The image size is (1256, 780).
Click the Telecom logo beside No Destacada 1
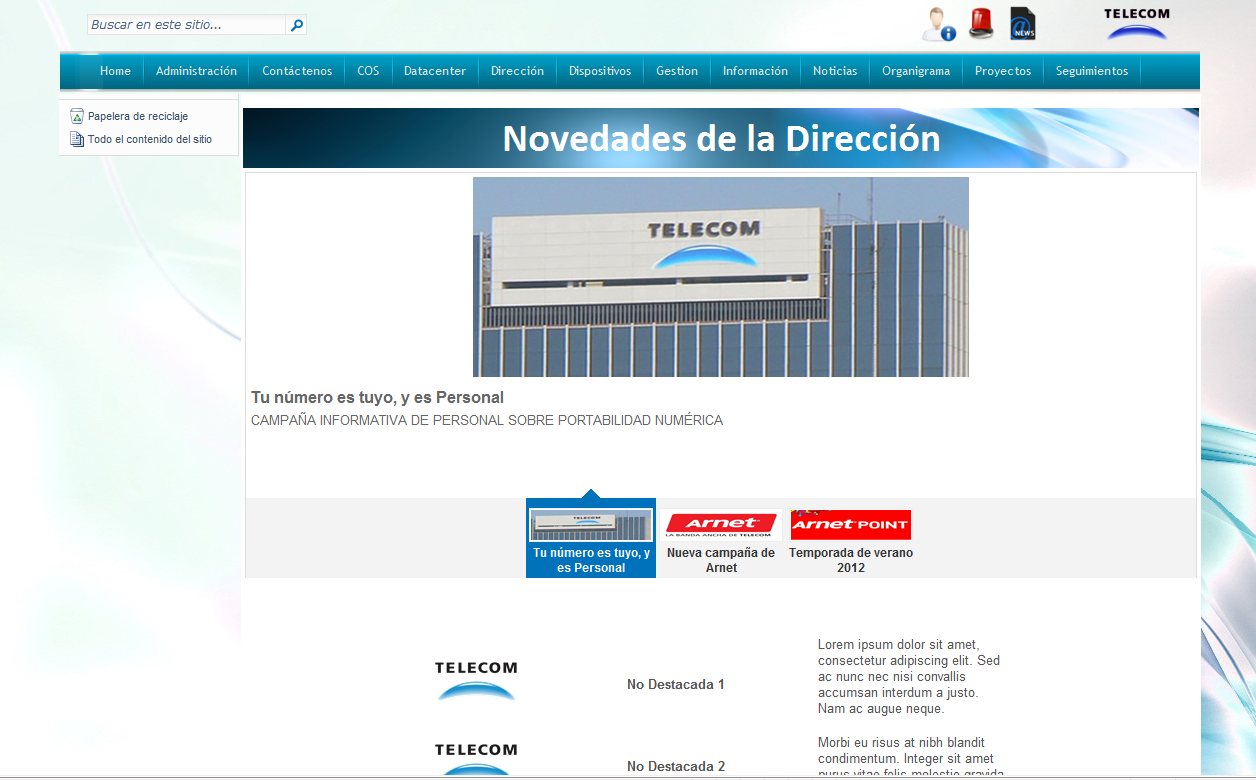476,681
